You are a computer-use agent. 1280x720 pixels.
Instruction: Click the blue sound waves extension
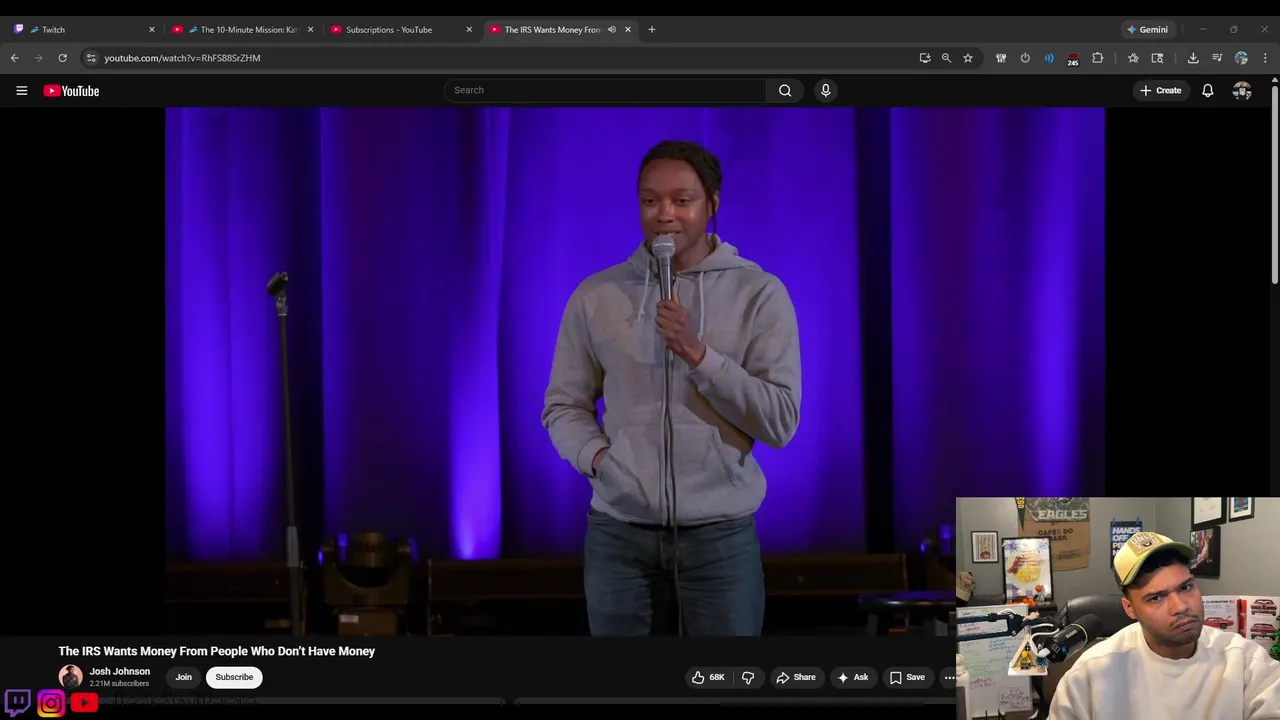coord(1049,58)
